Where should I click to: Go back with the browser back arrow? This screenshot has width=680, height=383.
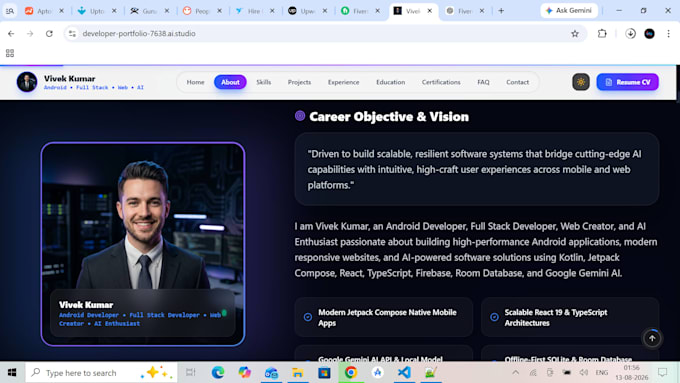(11, 33)
